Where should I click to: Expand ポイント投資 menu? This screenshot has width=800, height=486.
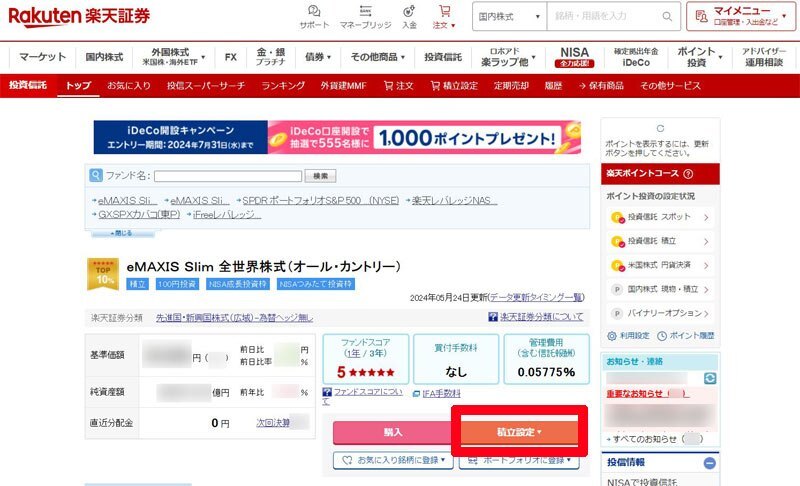pyautogui.click(x=699, y=57)
